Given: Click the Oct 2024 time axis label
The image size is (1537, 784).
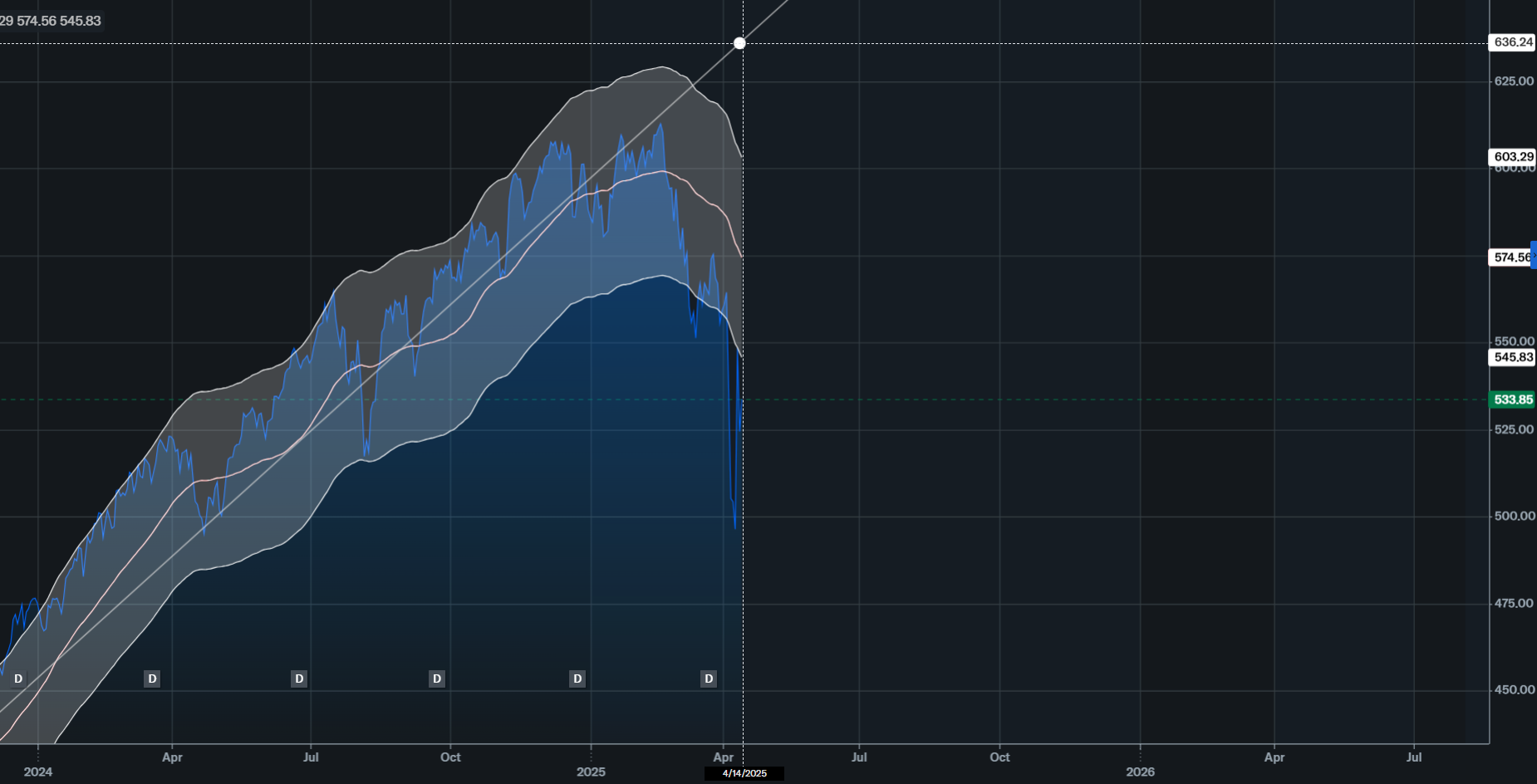Looking at the screenshot, I should (x=450, y=757).
